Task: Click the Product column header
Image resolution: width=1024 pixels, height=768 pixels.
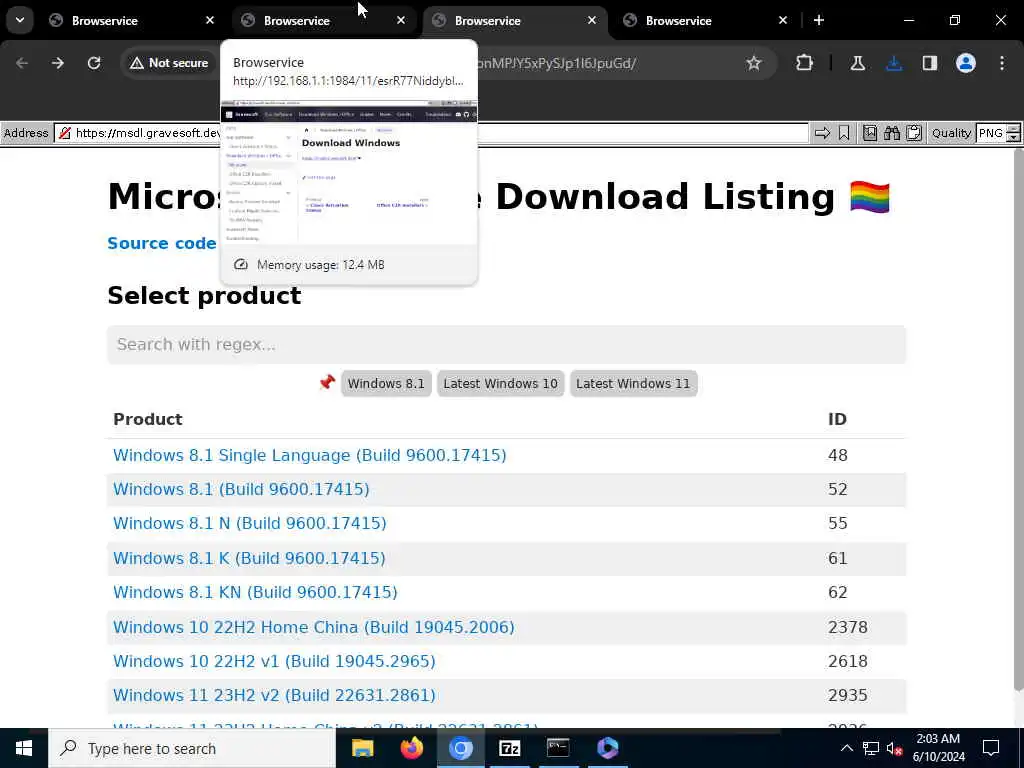Action: (148, 419)
